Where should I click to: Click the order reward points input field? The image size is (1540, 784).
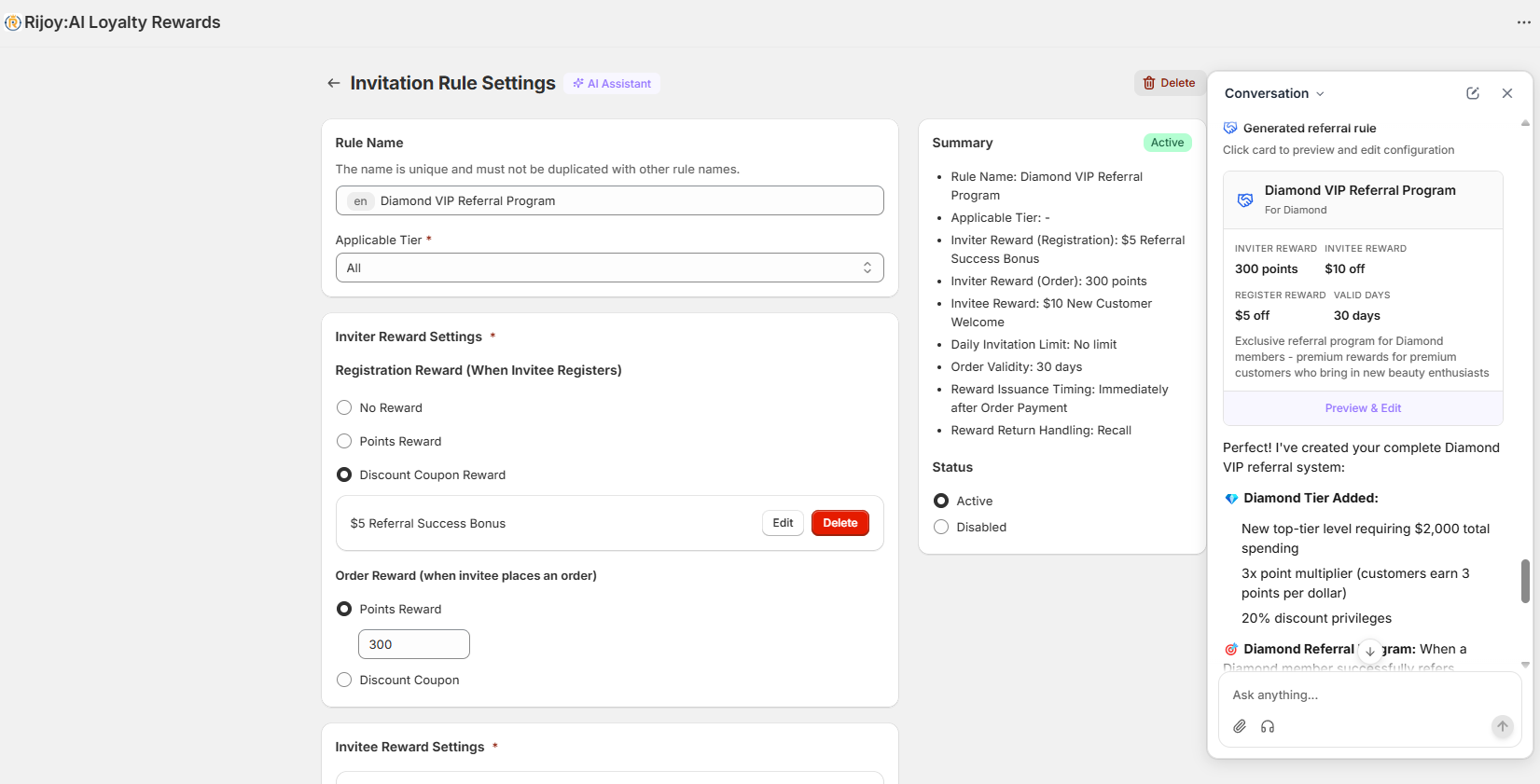point(413,644)
